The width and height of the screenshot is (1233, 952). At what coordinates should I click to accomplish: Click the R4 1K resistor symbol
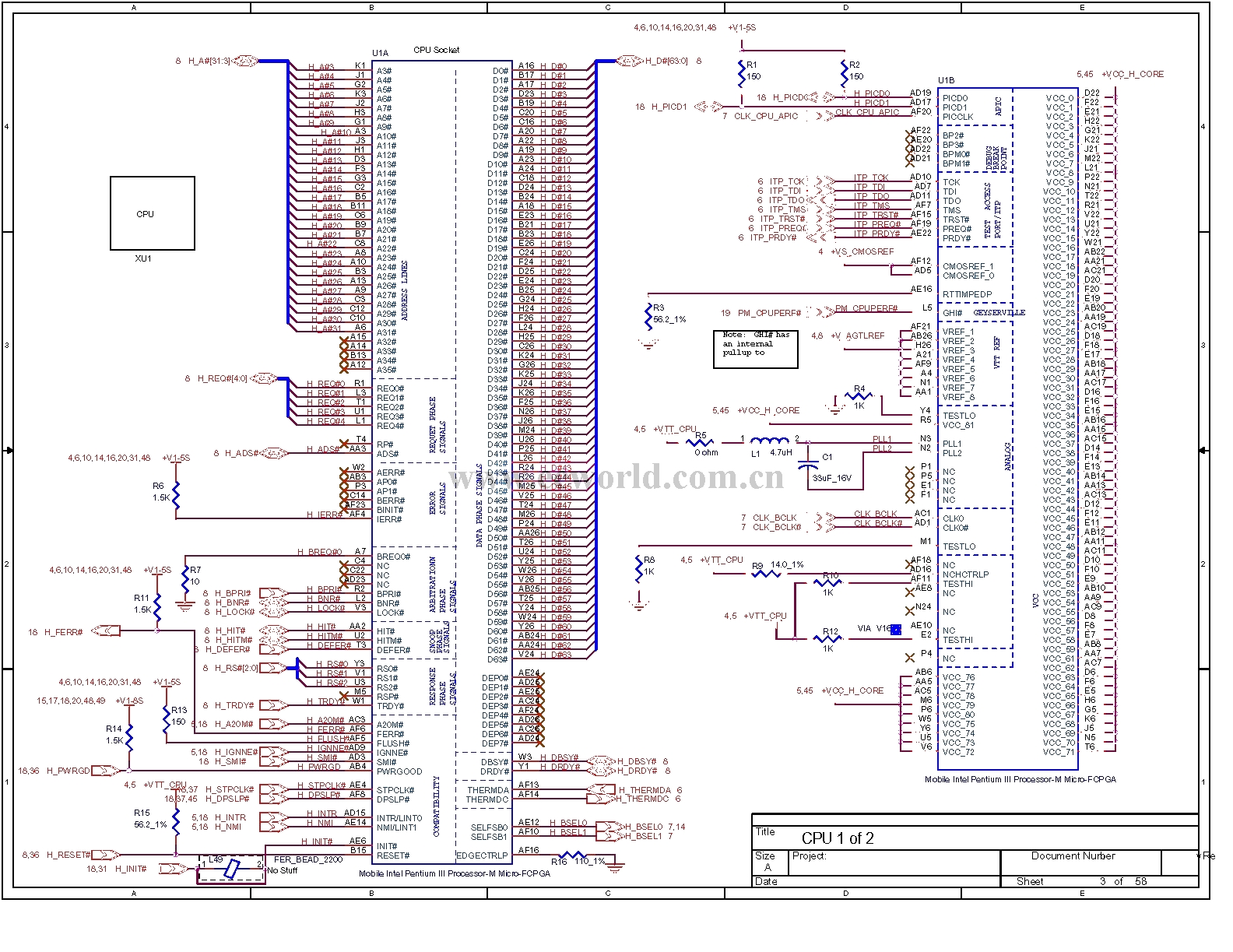click(x=859, y=395)
